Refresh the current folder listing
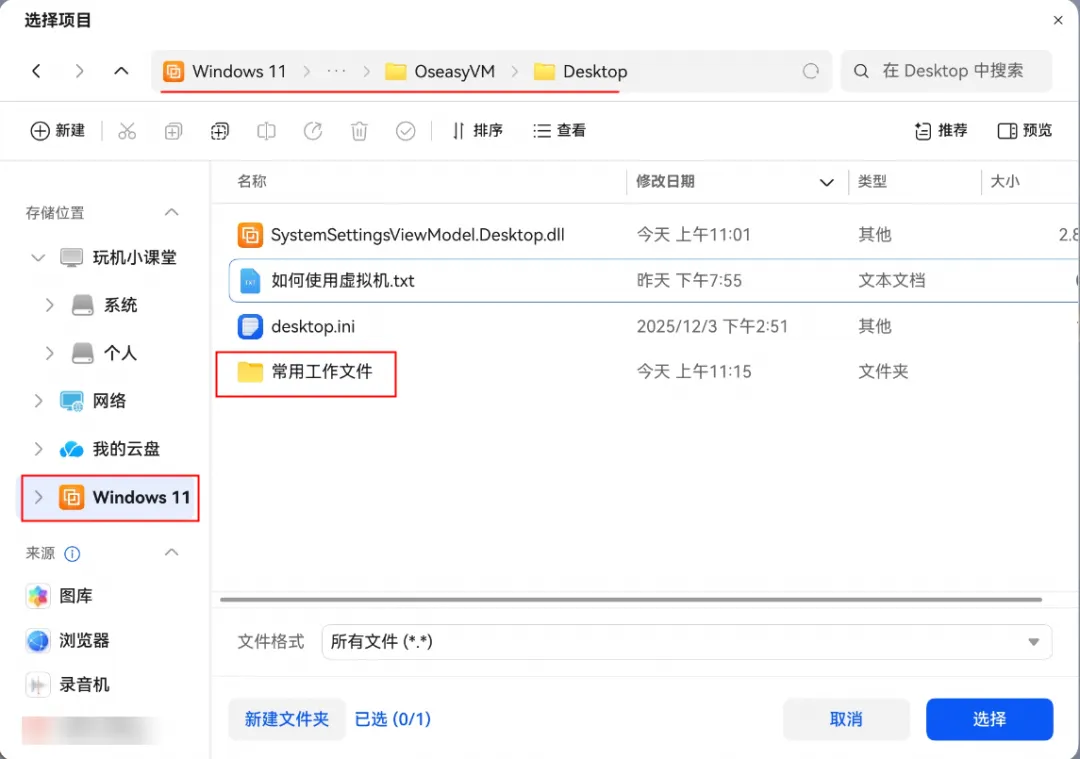Image resolution: width=1080 pixels, height=759 pixels. click(x=811, y=71)
